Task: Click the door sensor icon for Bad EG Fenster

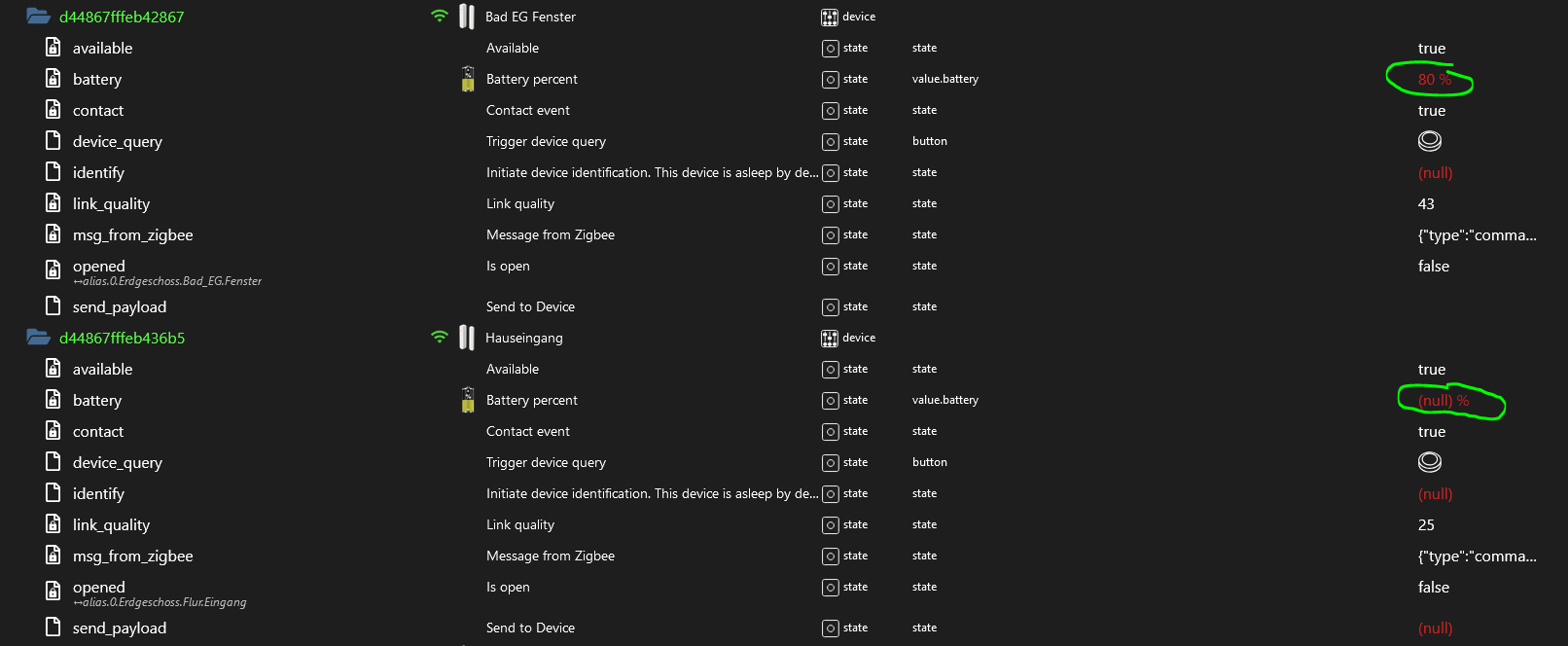Action: [467, 17]
